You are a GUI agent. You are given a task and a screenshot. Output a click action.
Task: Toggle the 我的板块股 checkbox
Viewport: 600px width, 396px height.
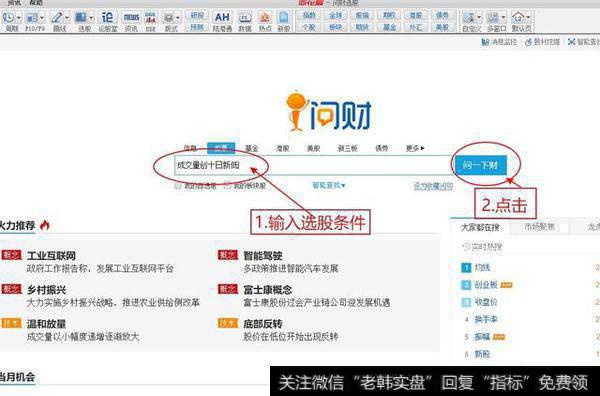pos(227,186)
